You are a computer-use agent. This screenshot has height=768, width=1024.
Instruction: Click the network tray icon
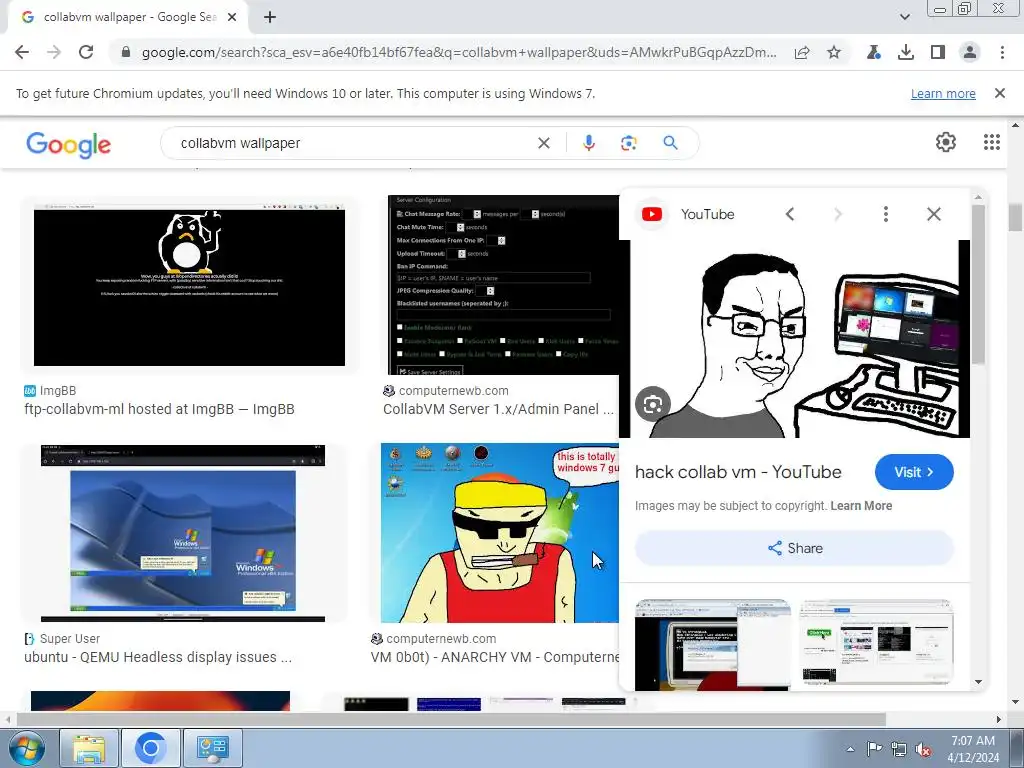click(x=899, y=749)
